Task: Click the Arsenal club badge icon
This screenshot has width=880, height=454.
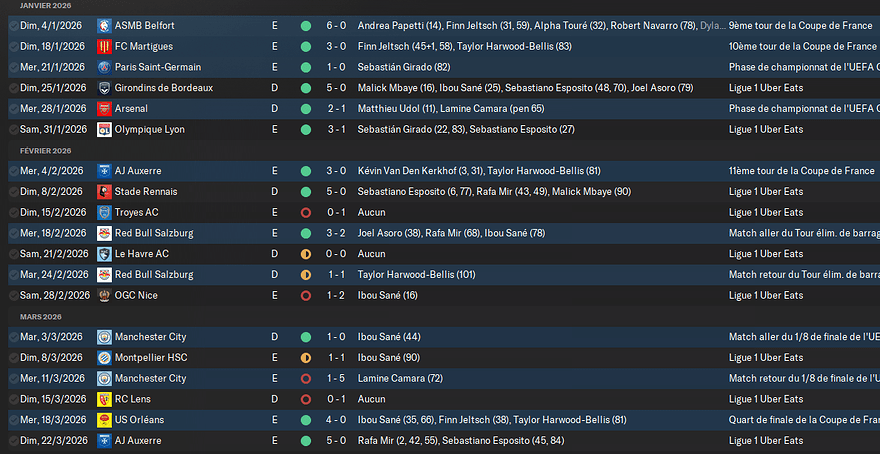Action: pyautogui.click(x=104, y=109)
